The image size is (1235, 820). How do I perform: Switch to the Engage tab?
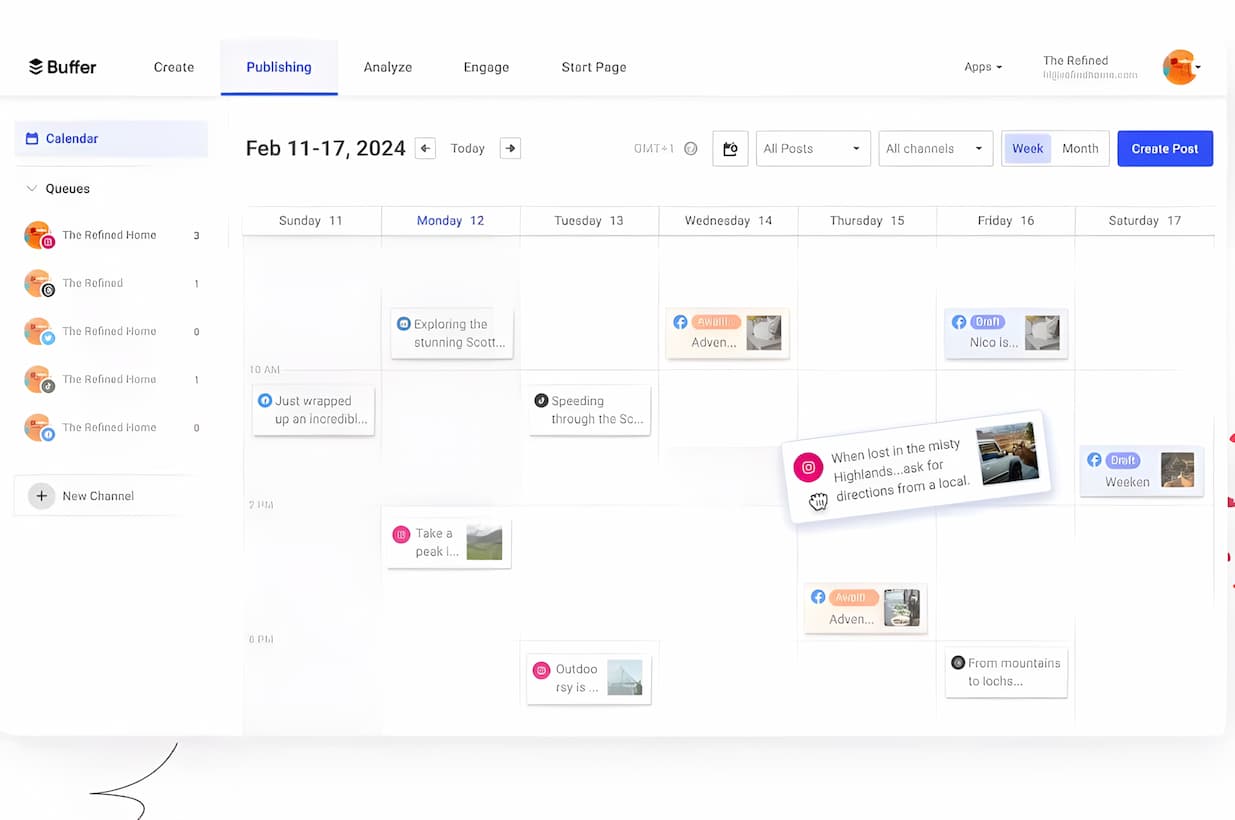pyautogui.click(x=486, y=67)
